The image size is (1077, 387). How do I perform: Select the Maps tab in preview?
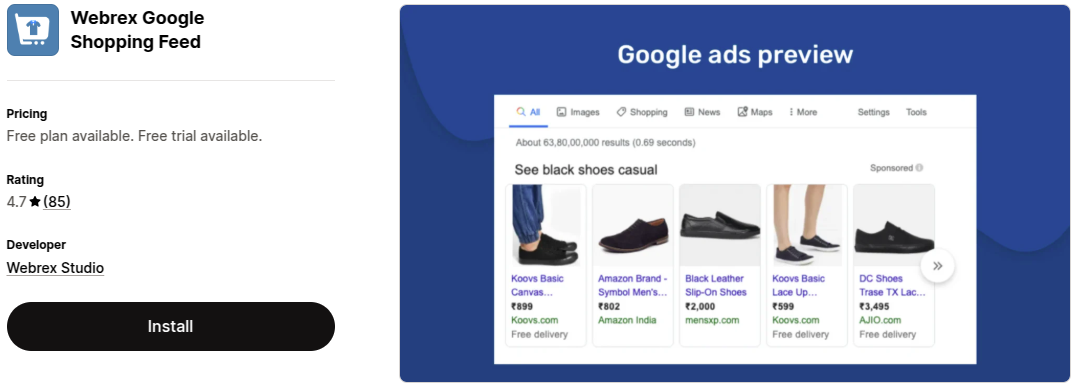[755, 112]
